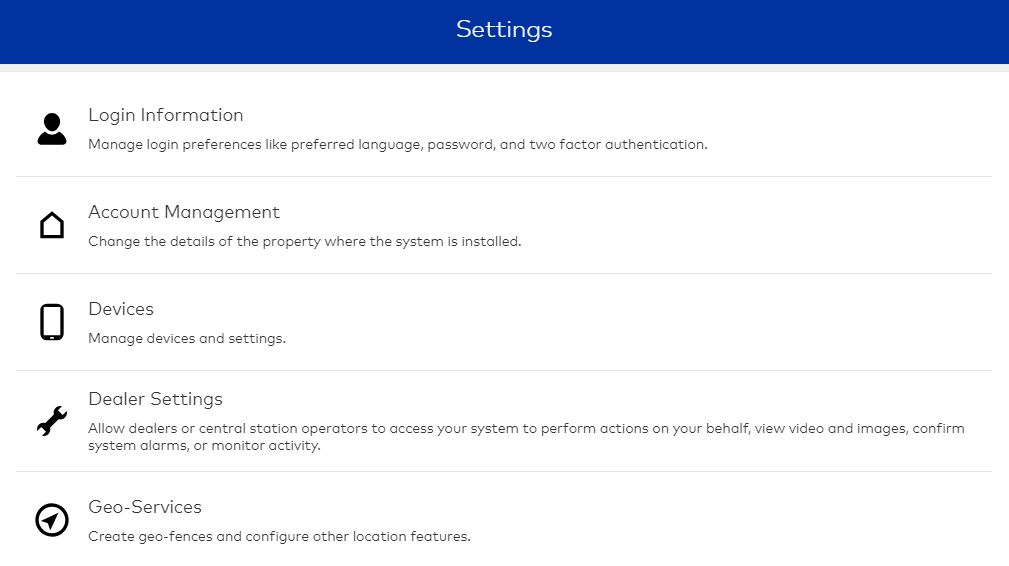Click the 'Change the details of the property' description
This screenshot has width=1009, height=566.
pos(304,242)
